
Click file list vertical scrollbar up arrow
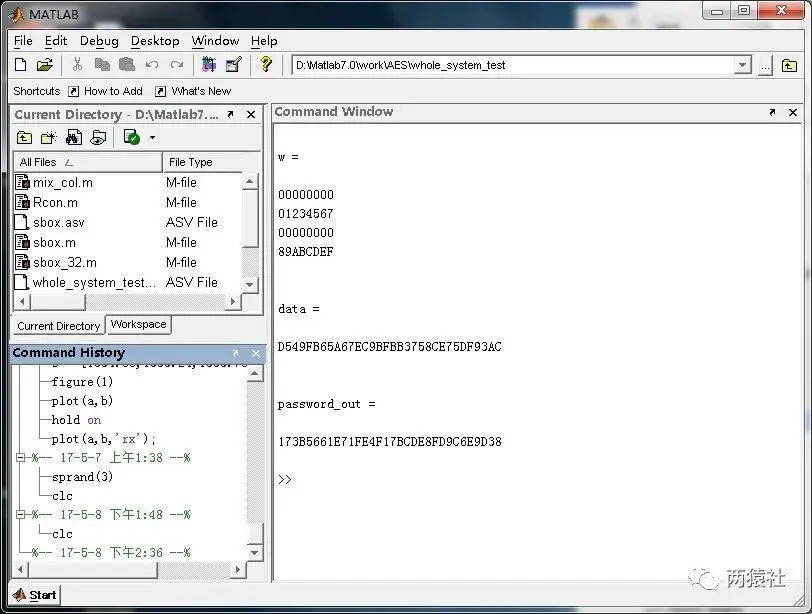(250, 182)
